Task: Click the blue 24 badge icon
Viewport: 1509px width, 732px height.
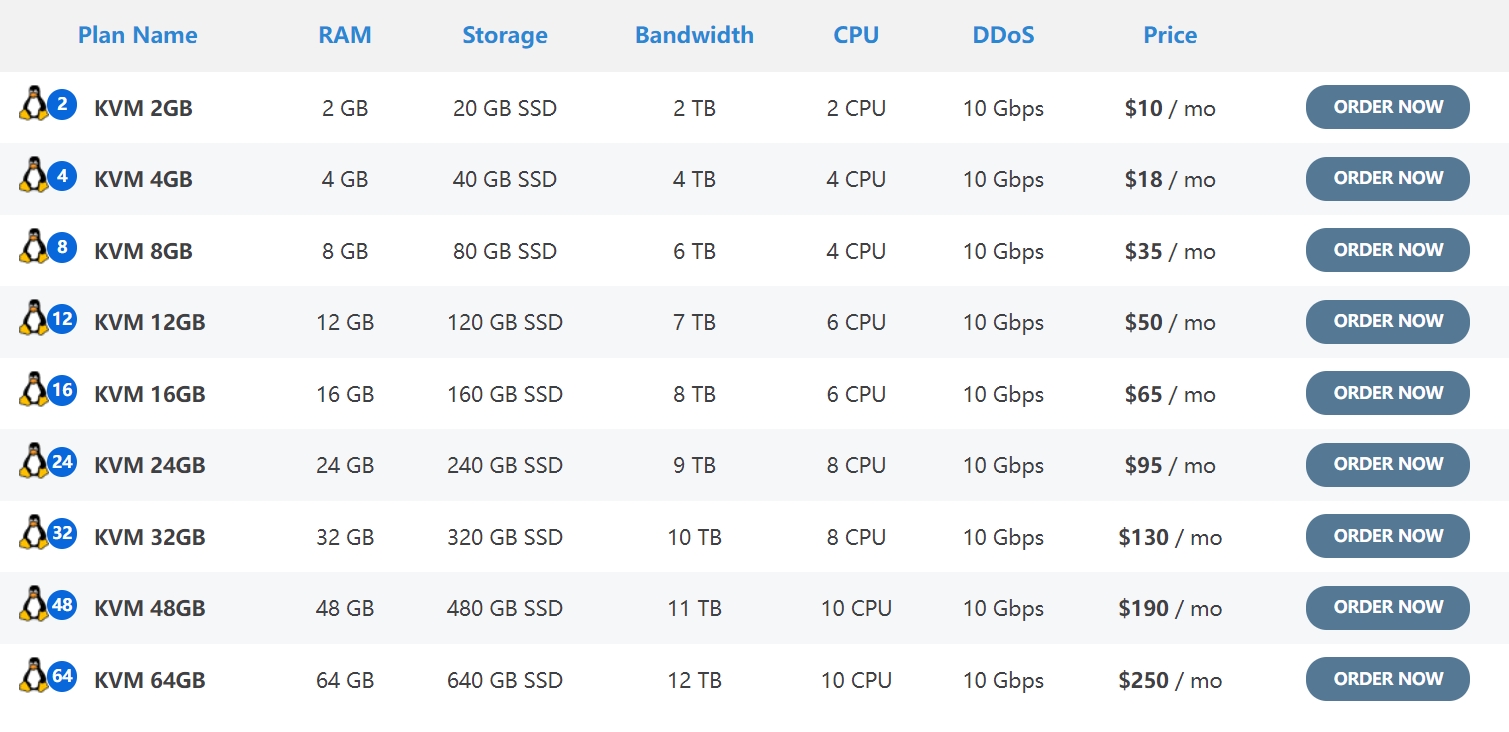Action: coord(62,462)
